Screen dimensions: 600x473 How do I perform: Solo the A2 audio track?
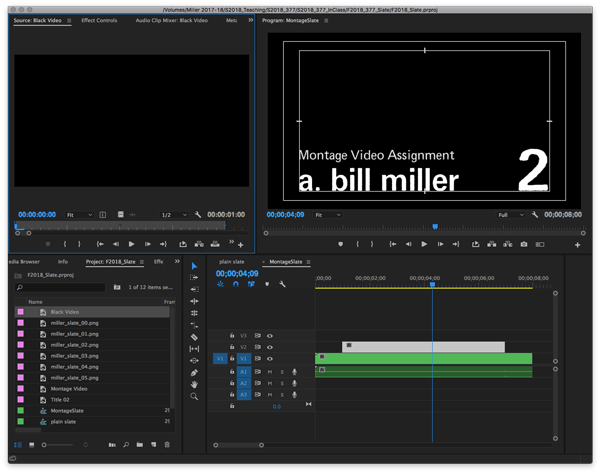click(x=282, y=383)
